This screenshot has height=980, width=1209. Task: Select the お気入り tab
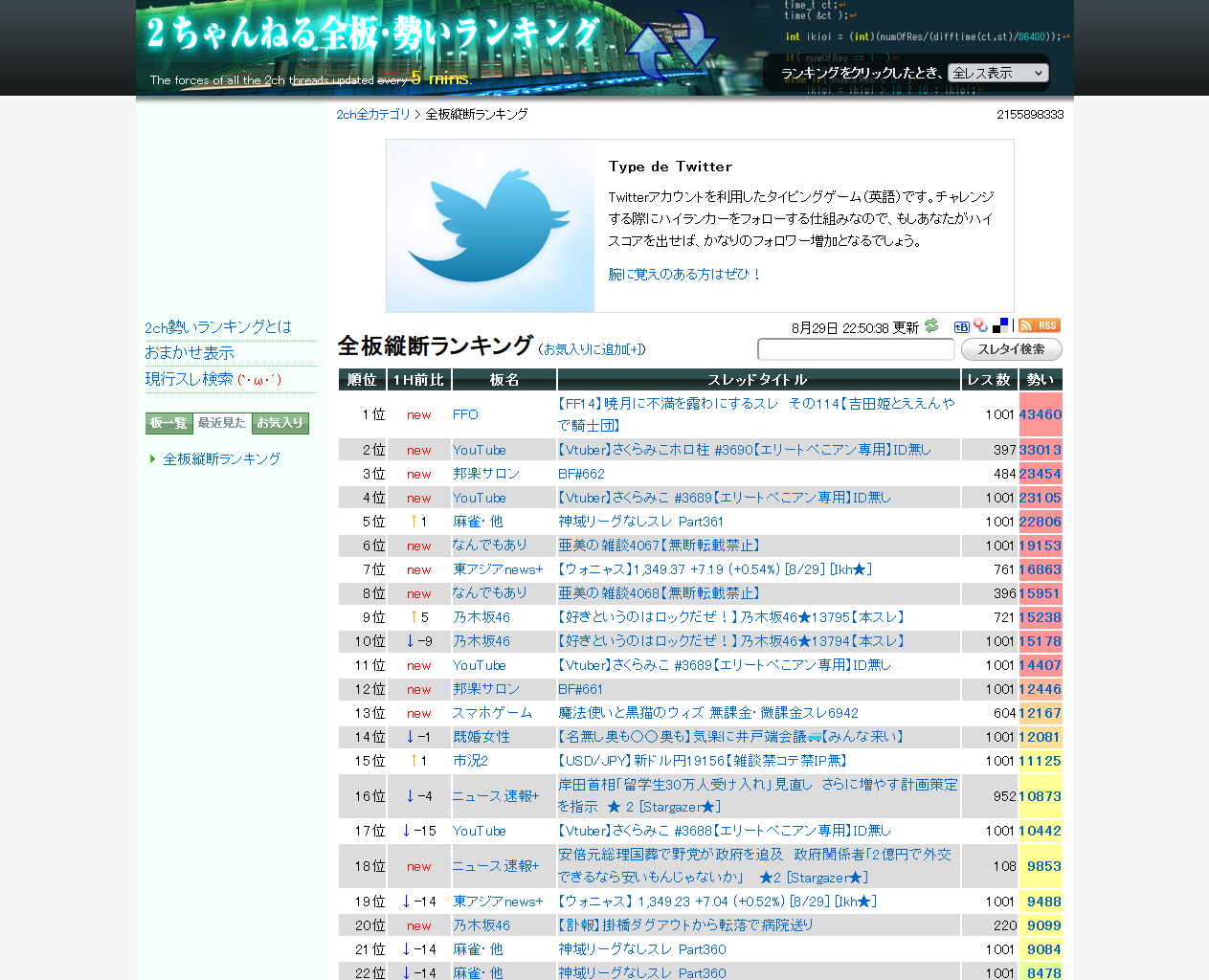(x=280, y=423)
